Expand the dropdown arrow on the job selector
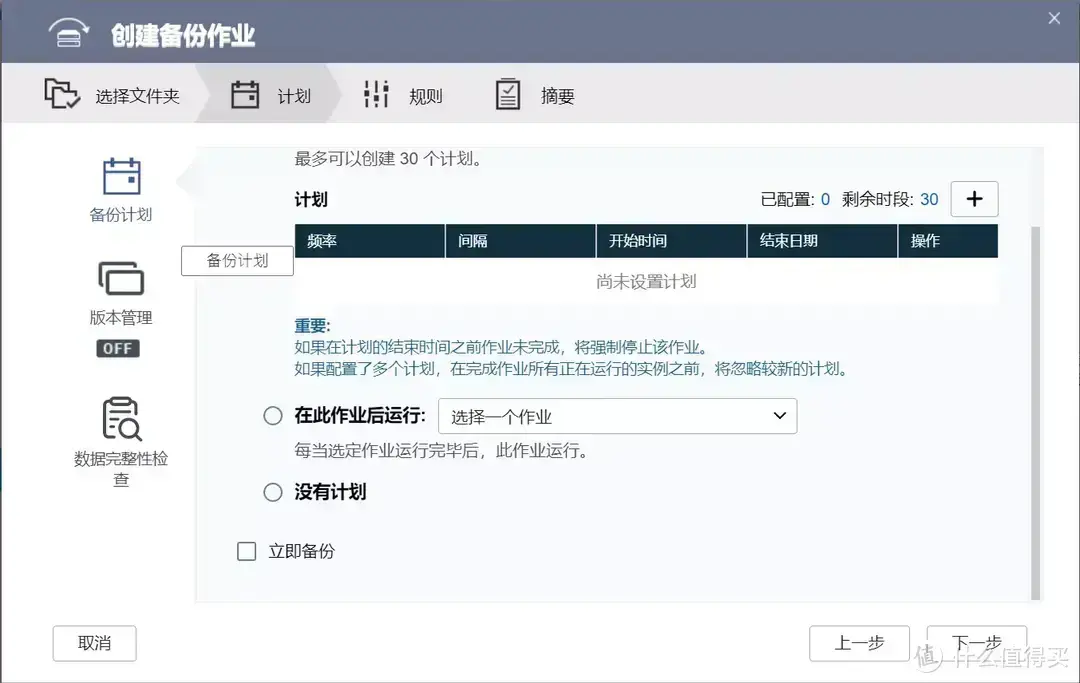 coord(780,415)
